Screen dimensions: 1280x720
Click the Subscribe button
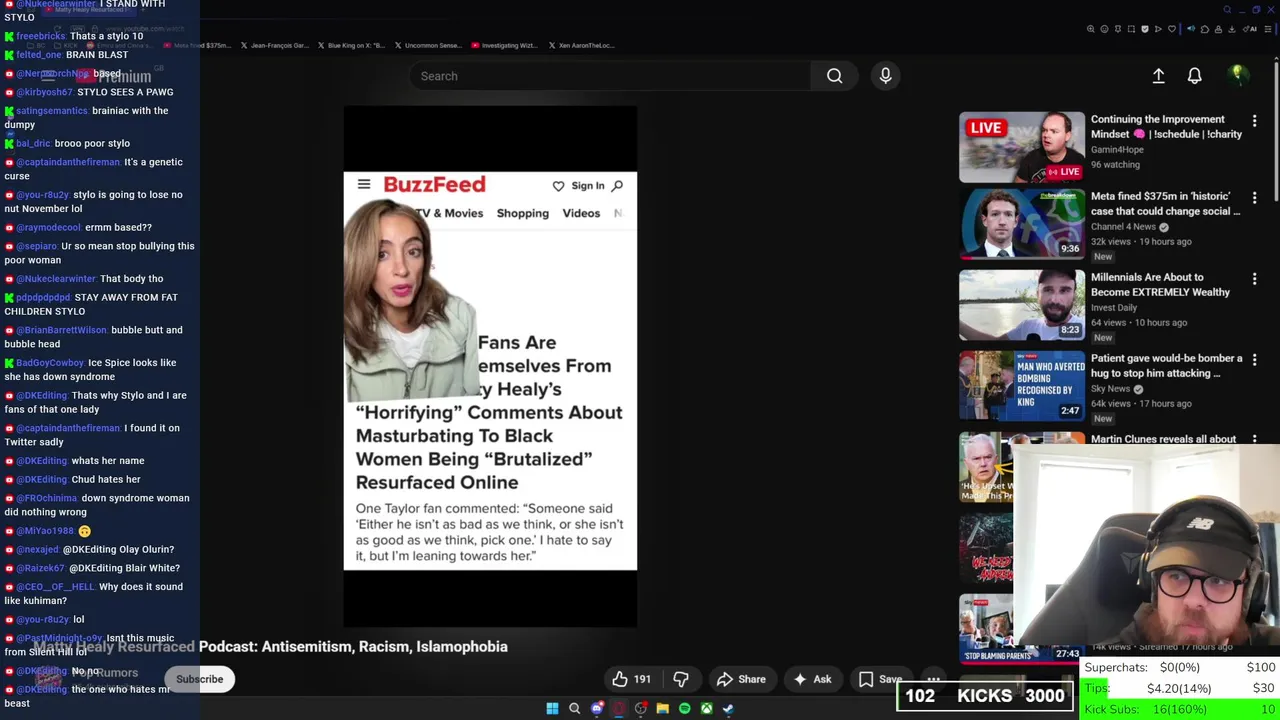point(199,679)
